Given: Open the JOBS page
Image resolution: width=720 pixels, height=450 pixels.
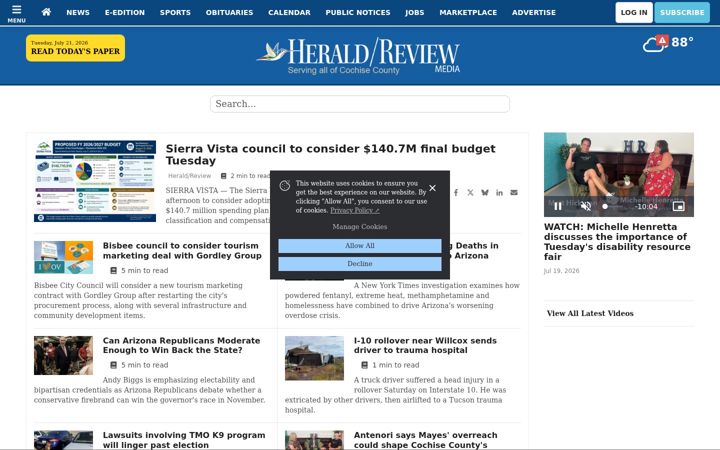Looking at the screenshot, I should [415, 12].
